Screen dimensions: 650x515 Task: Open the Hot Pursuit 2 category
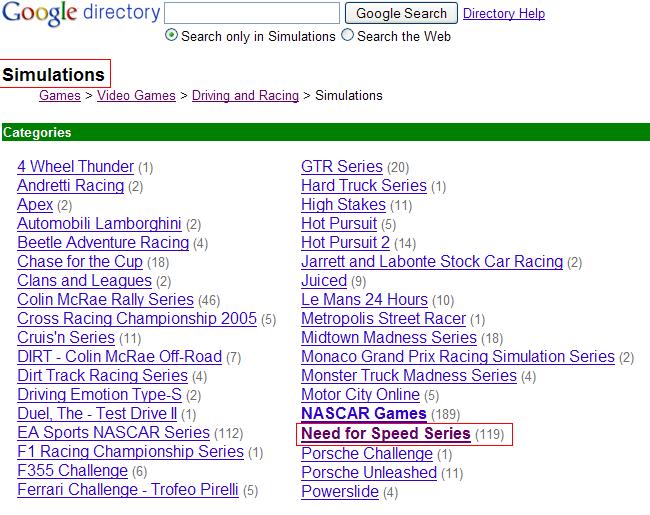tap(346, 243)
